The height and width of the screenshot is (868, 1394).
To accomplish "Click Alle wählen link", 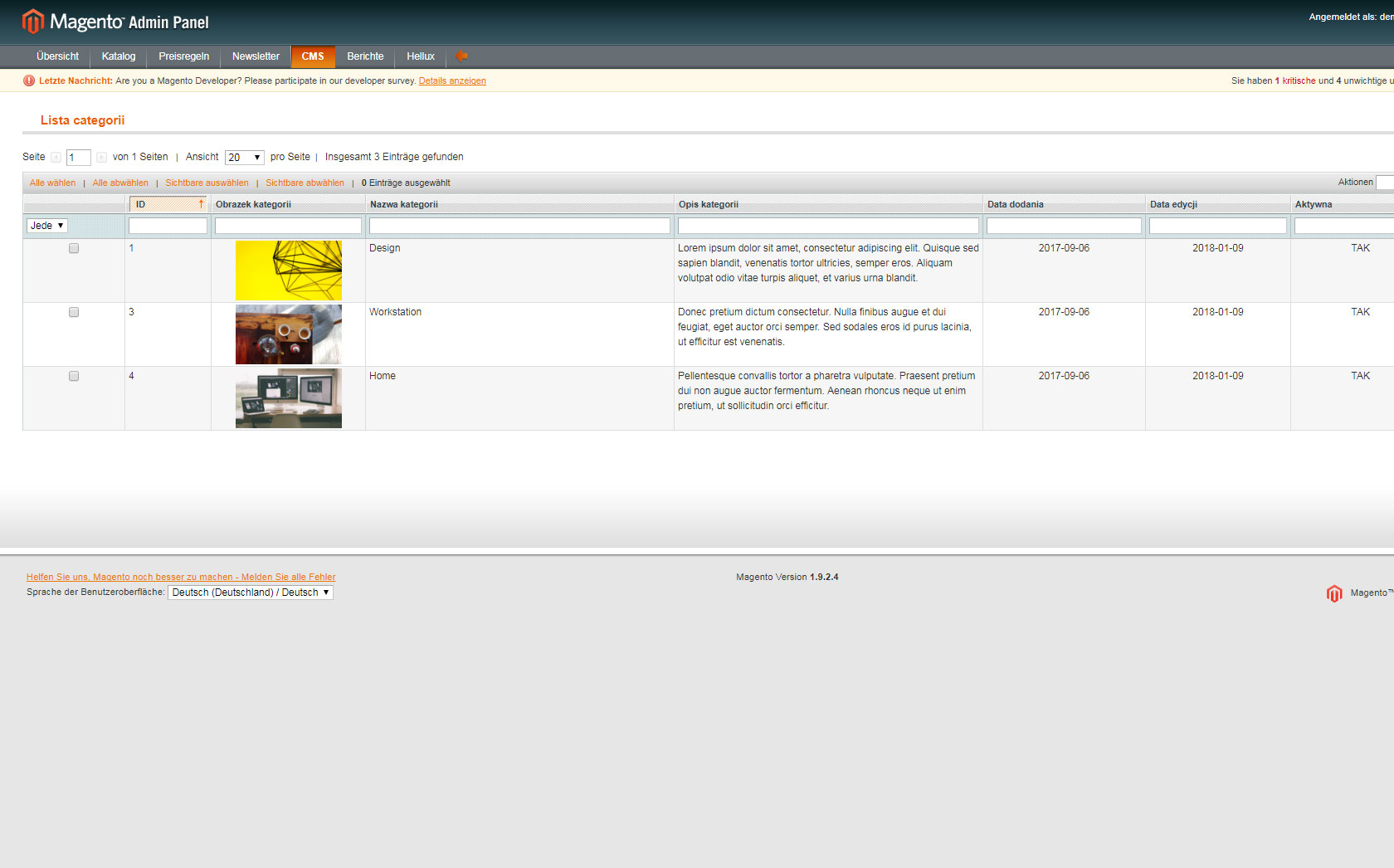I will click(52, 183).
